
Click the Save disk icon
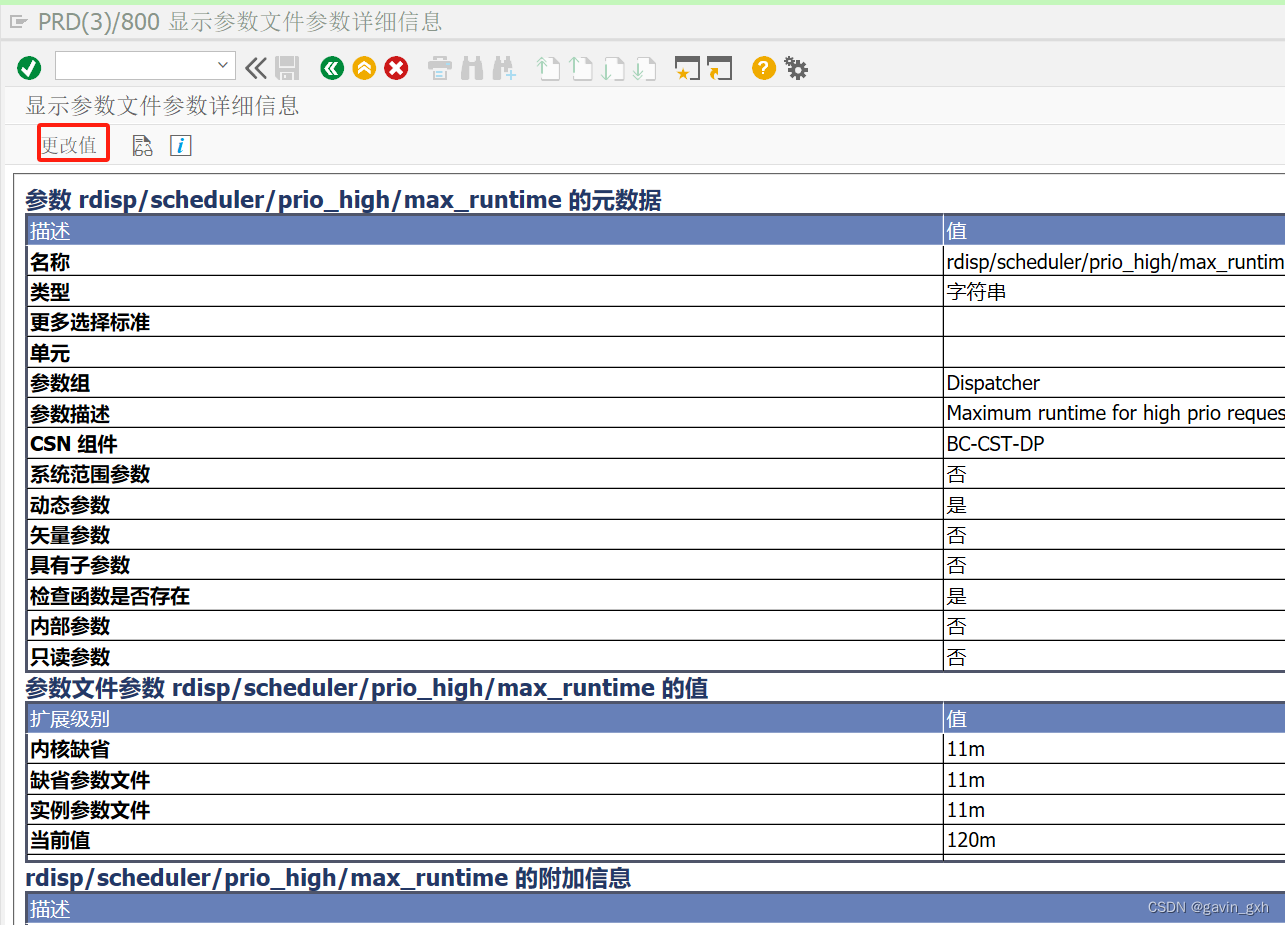click(x=287, y=68)
